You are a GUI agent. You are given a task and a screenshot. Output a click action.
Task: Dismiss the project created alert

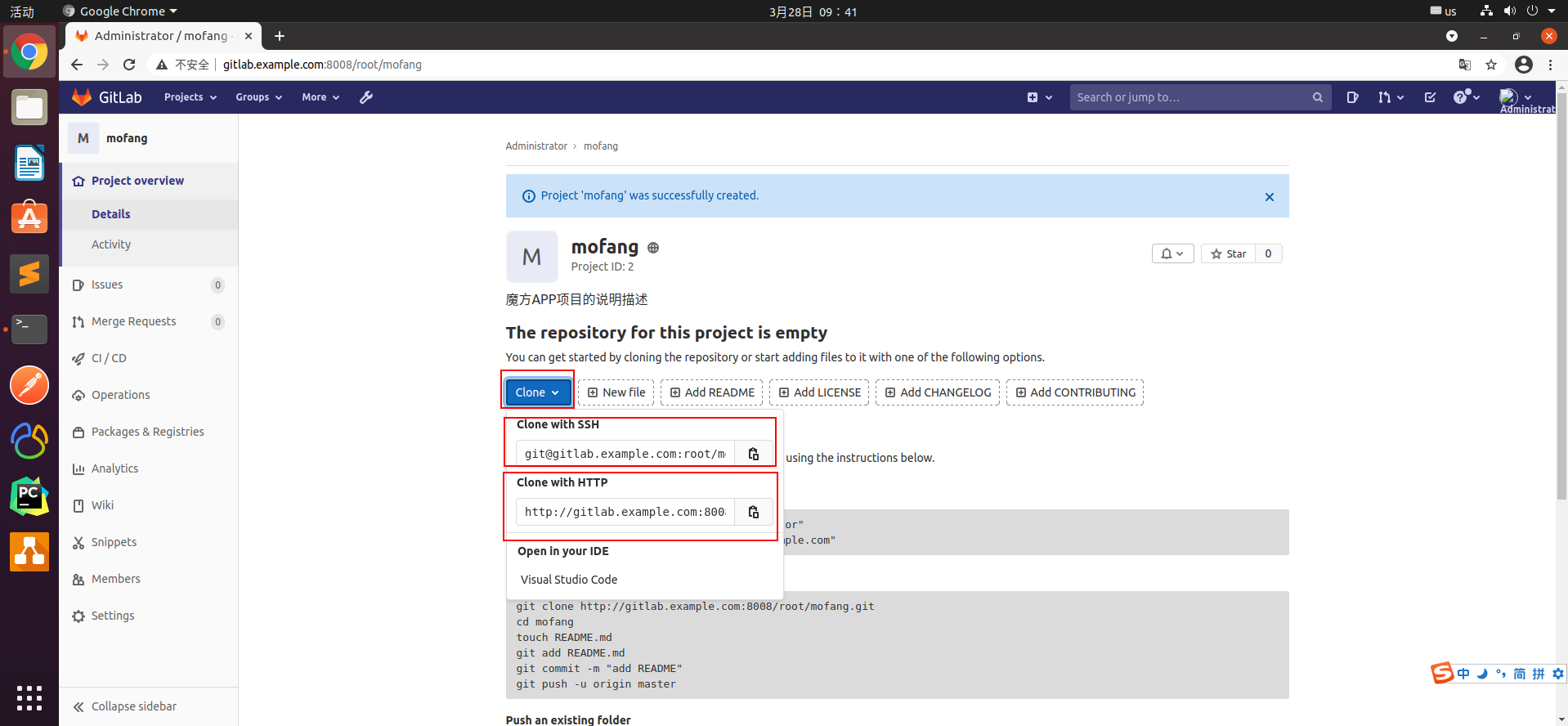coord(1270,197)
